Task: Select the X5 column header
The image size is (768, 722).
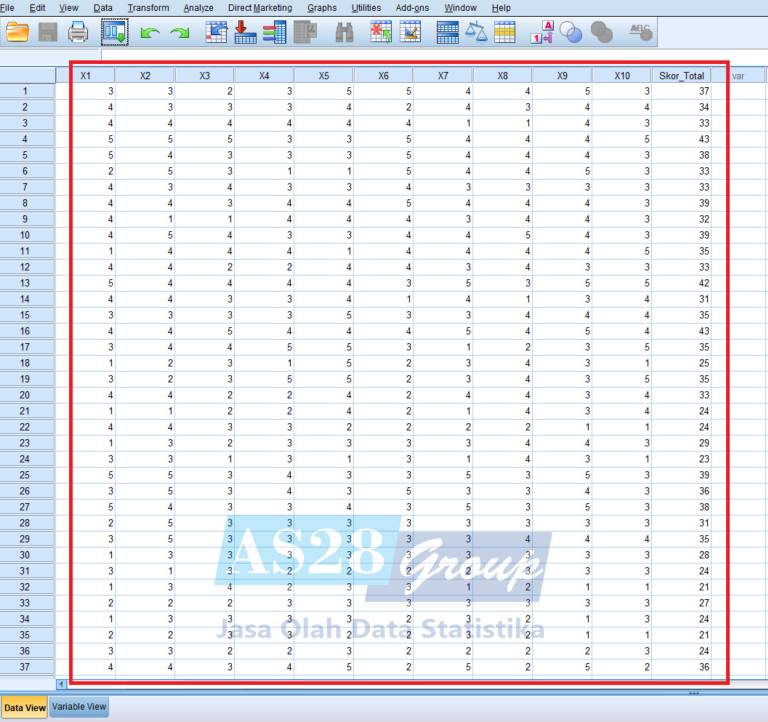Action: (x=323, y=75)
